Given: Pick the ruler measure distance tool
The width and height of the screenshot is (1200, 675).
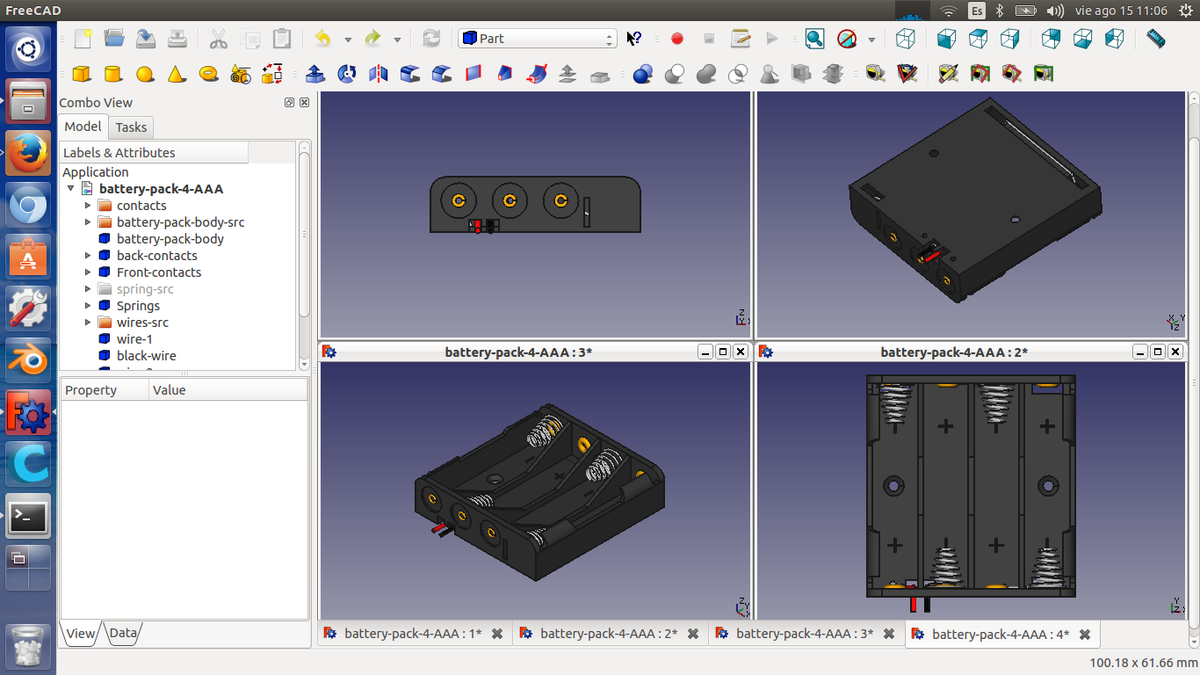Looking at the screenshot, I should (x=1156, y=39).
